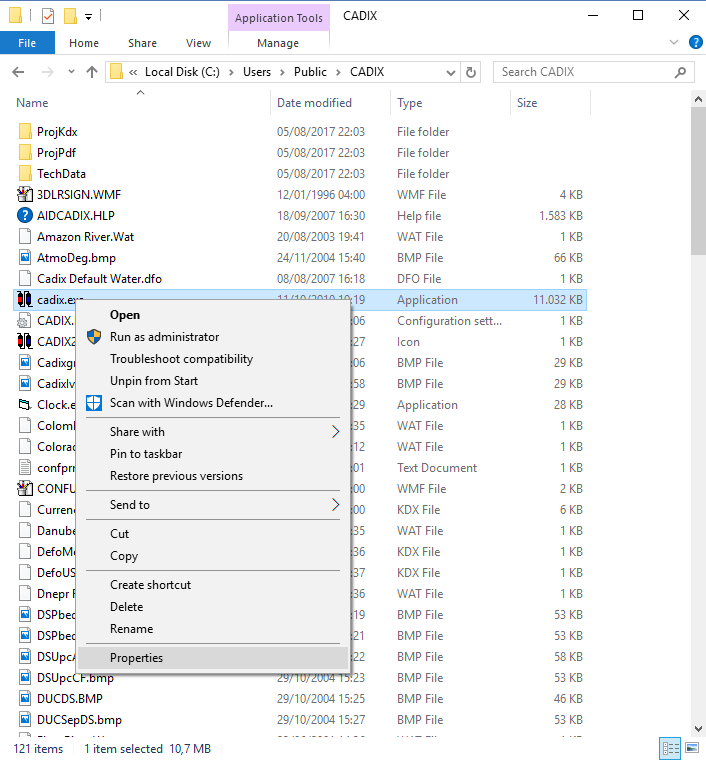
Task: Click the Clock application file icon
Action: 25,405
